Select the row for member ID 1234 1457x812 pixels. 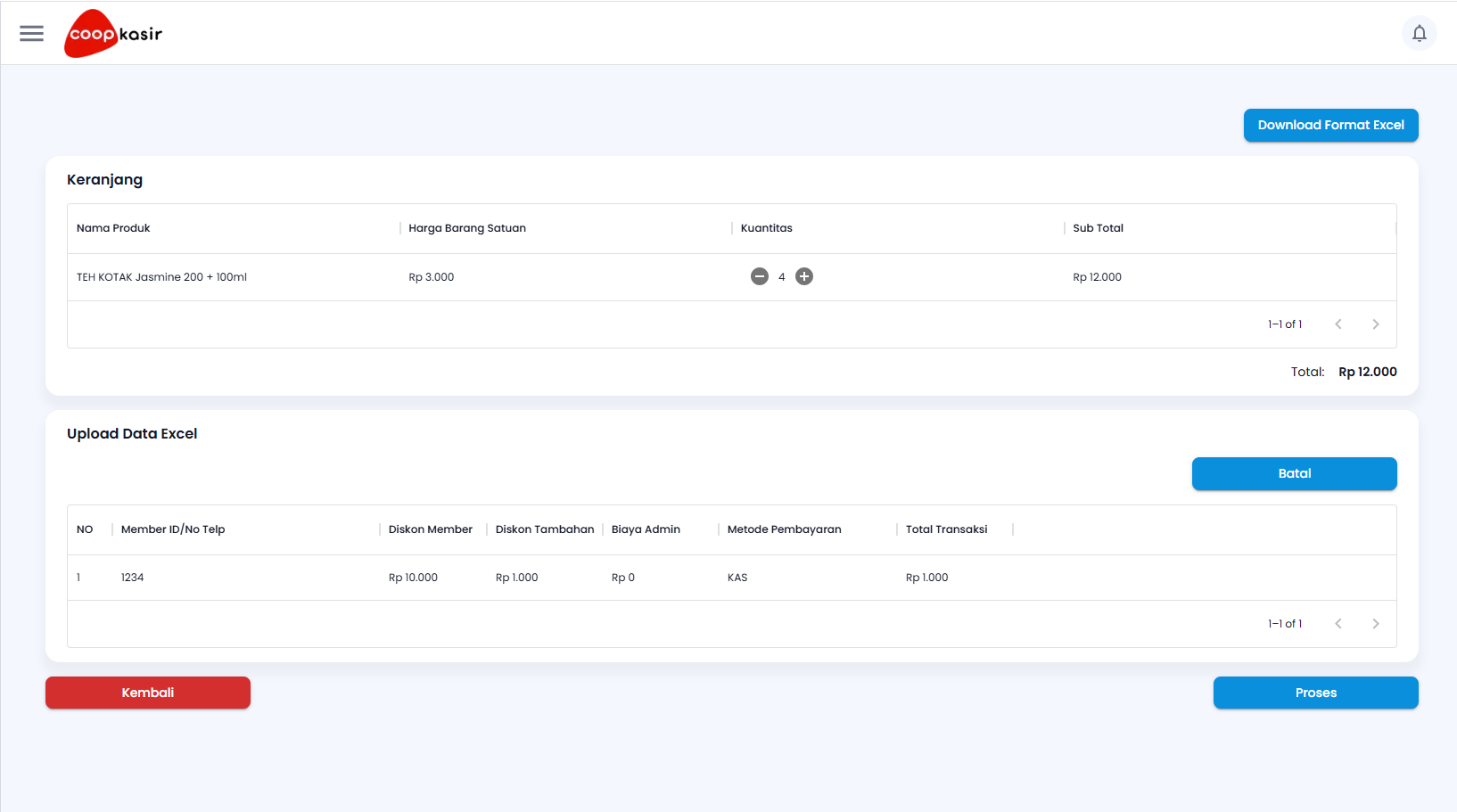pos(133,577)
